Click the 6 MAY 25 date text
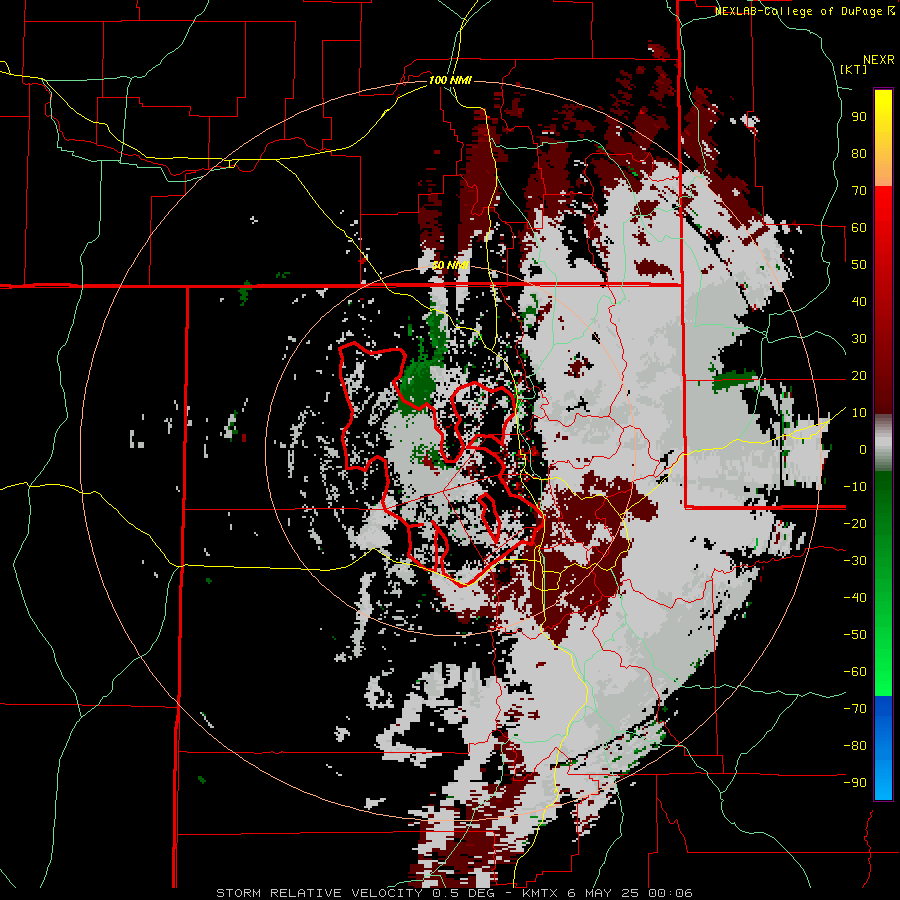This screenshot has width=900, height=900. 604,893
